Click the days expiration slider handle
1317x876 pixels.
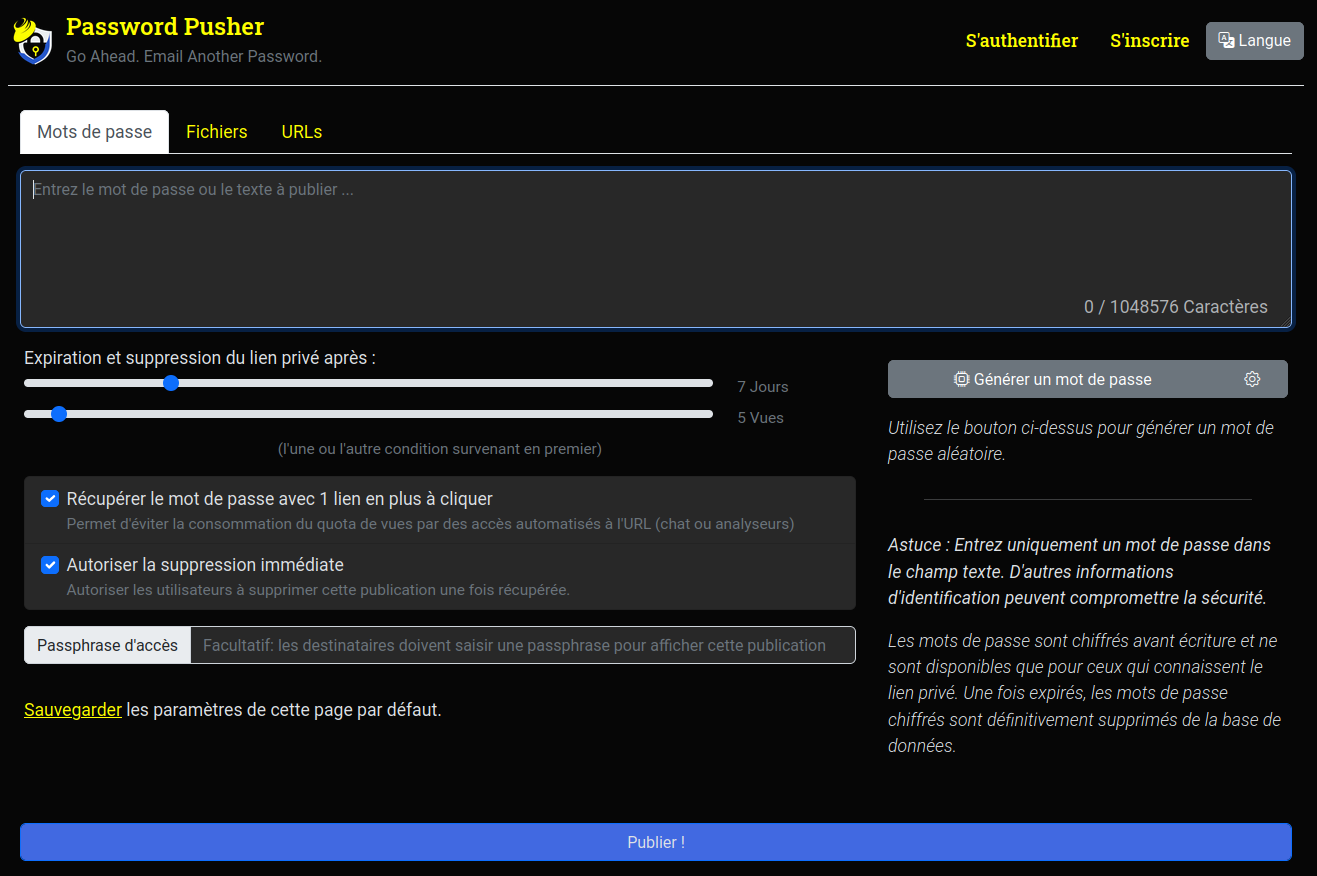click(x=170, y=383)
